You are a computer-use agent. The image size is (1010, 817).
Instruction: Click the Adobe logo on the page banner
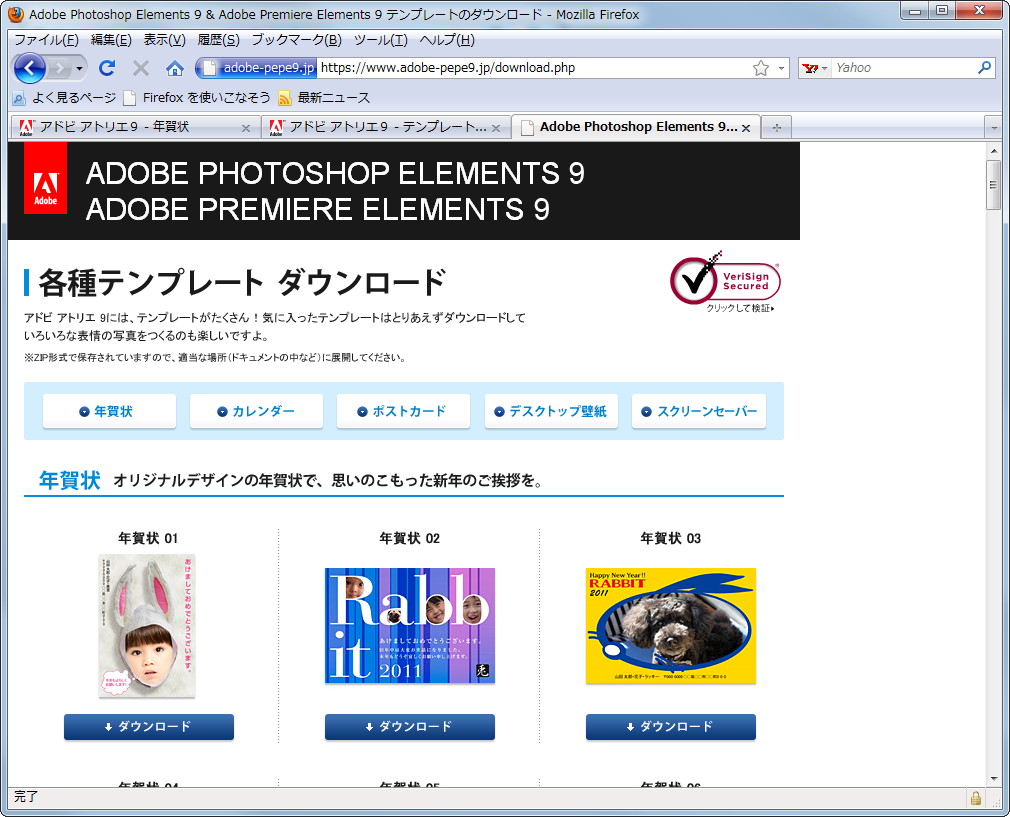tap(44, 189)
